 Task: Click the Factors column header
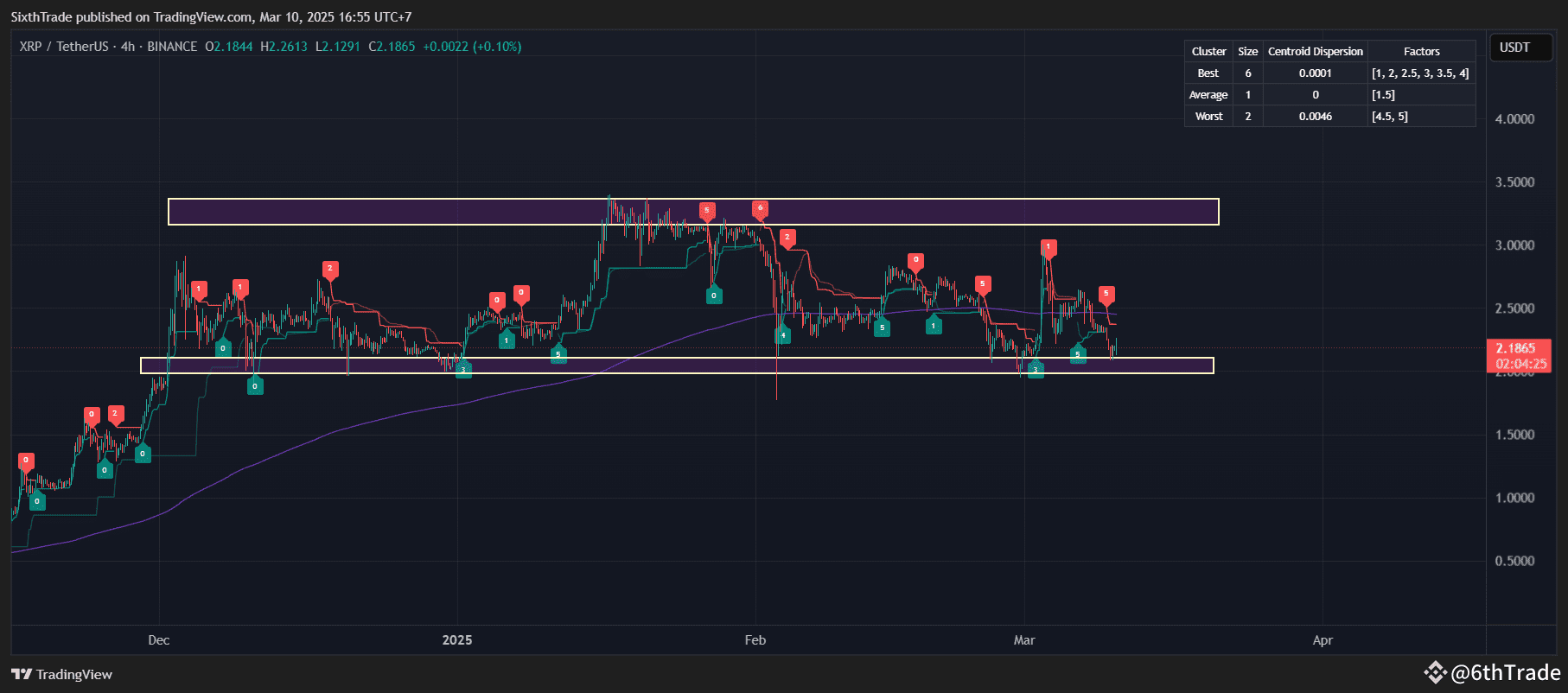[x=1421, y=52]
